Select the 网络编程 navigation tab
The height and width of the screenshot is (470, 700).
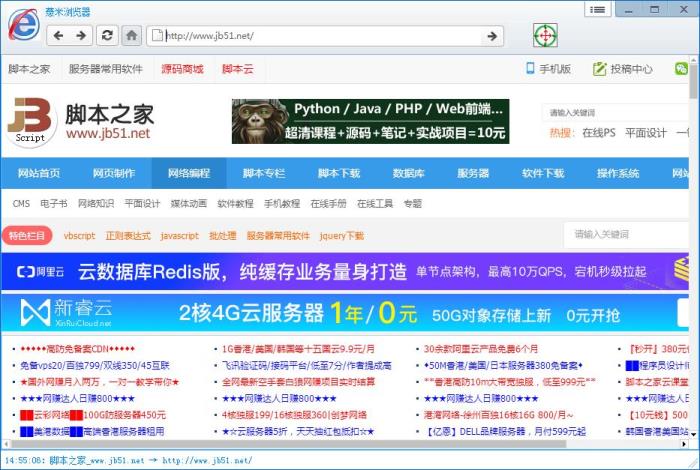(x=189, y=173)
